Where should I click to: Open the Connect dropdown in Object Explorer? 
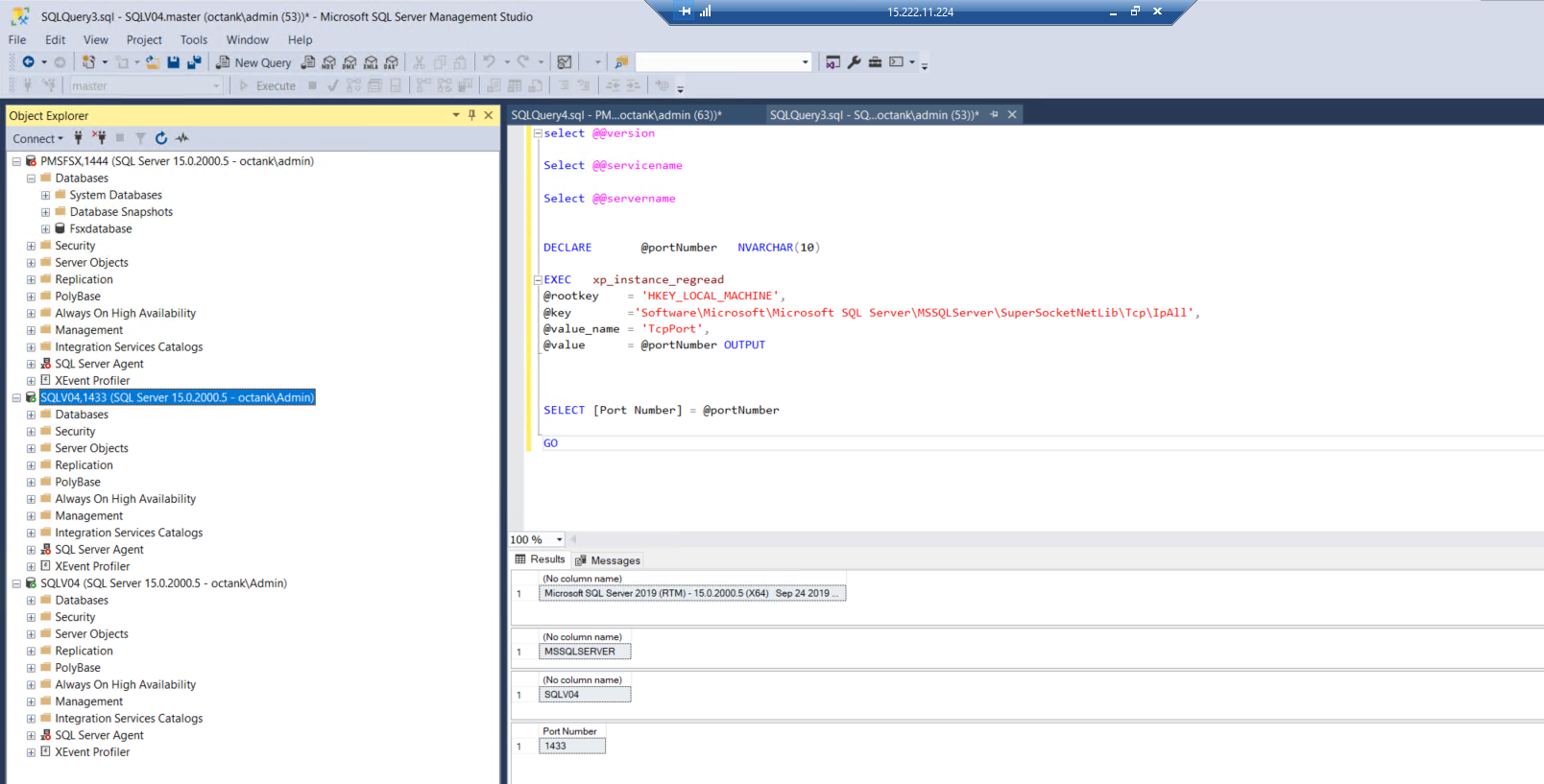[x=37, y=138]
